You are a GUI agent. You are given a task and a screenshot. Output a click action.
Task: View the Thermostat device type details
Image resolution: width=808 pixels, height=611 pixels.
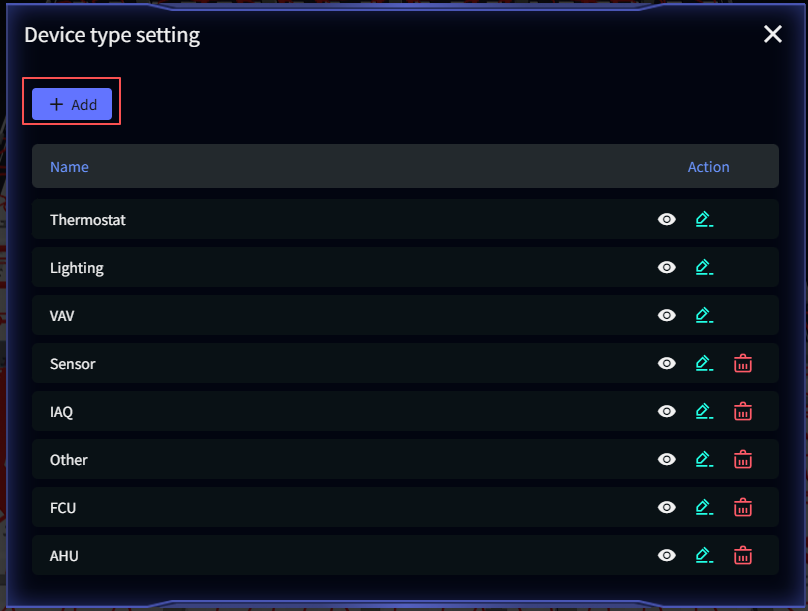(667, 219)
